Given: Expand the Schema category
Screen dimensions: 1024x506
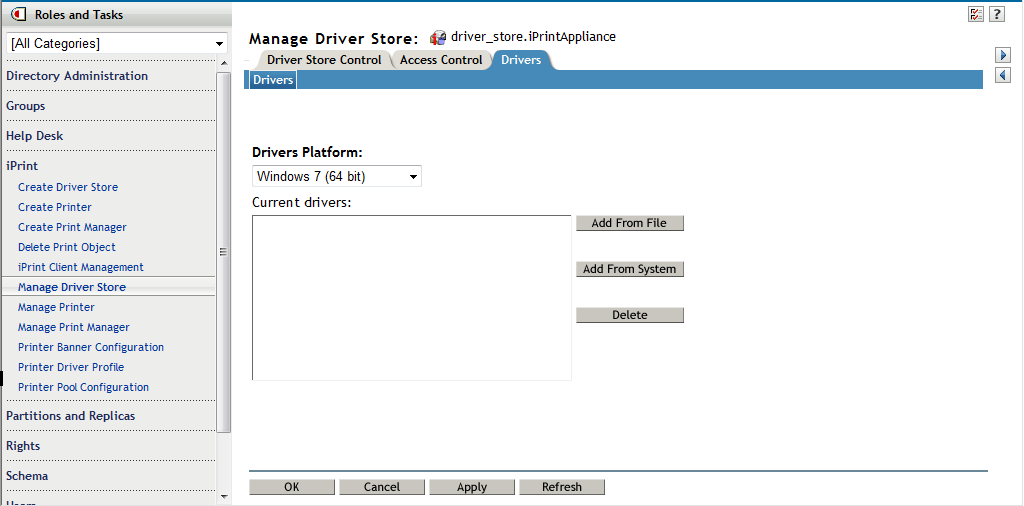Looking at the screenshot, I should [27, 476].
